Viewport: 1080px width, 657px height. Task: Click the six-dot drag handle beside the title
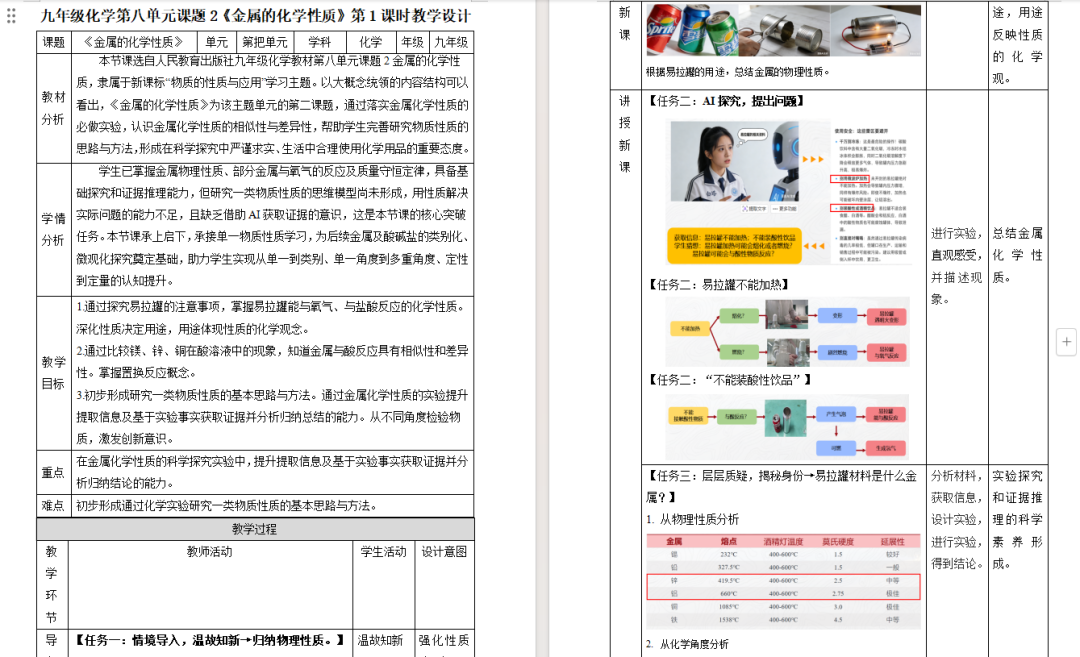coord(12,17)
